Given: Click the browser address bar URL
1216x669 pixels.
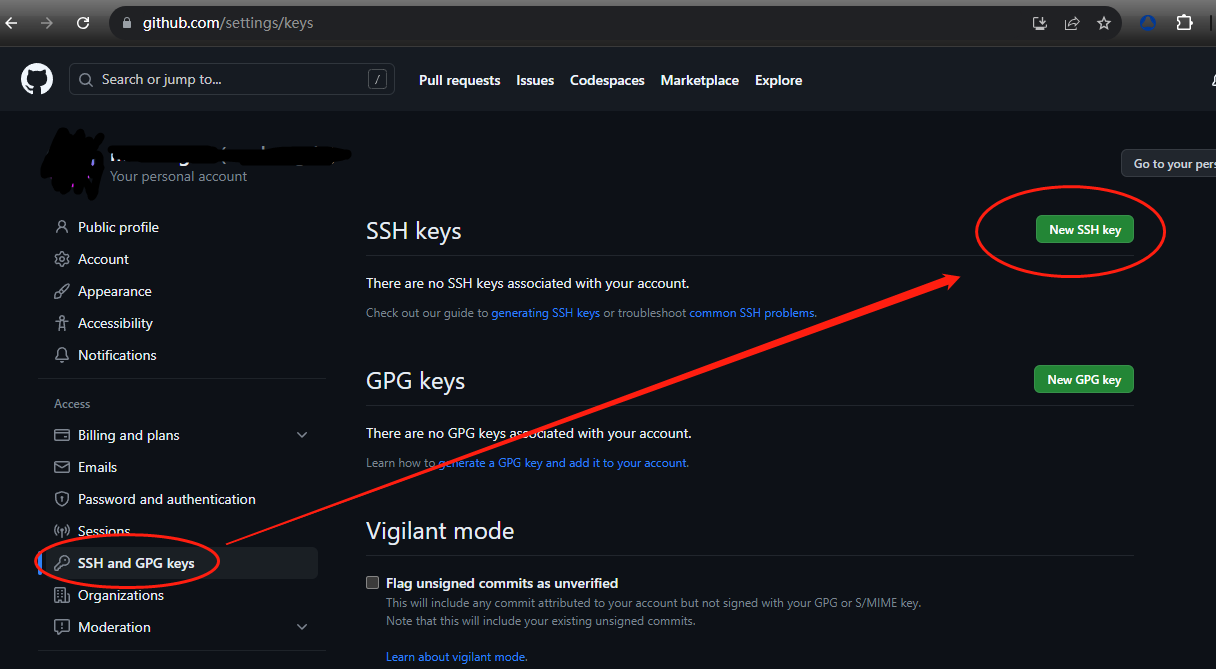Looking at the screenshot, I should click(228, 22).
